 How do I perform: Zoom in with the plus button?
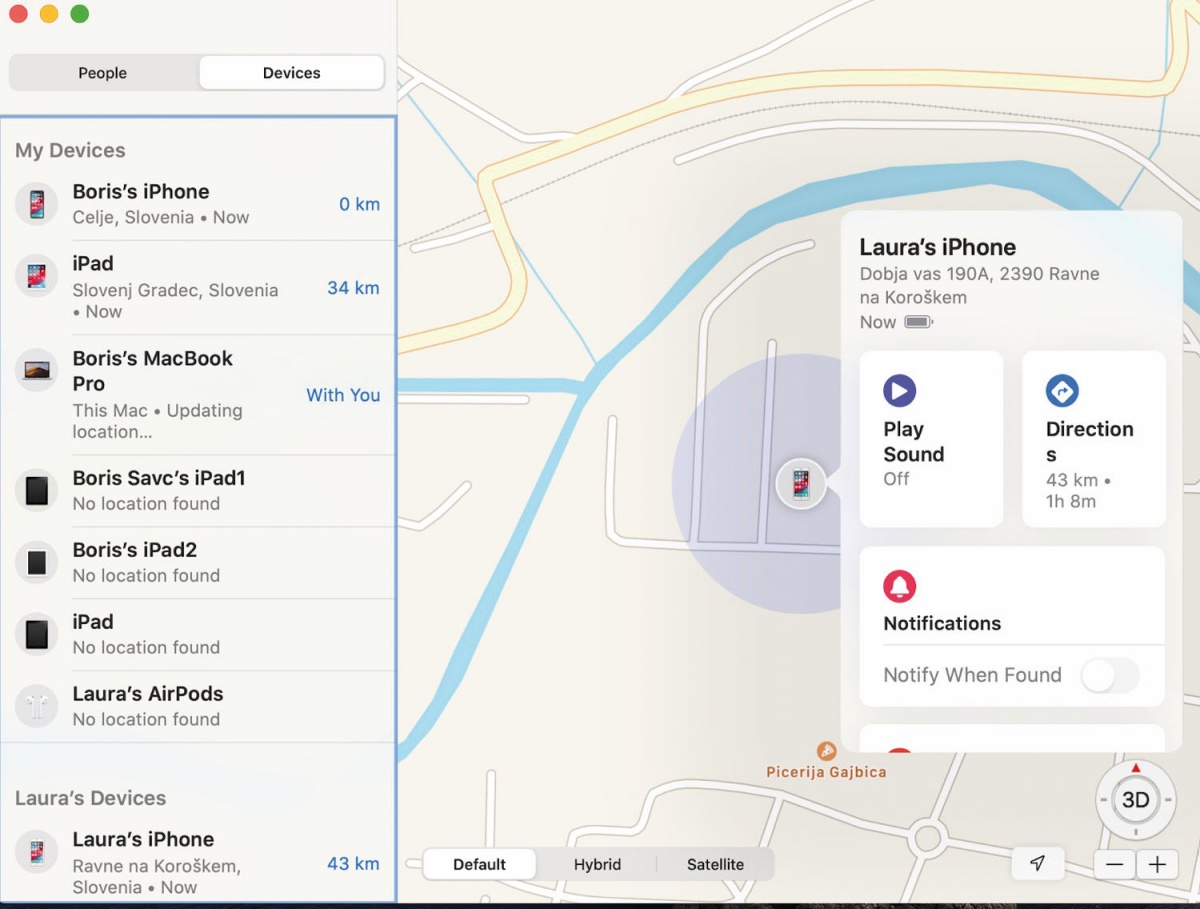(x=1157, y=865)
